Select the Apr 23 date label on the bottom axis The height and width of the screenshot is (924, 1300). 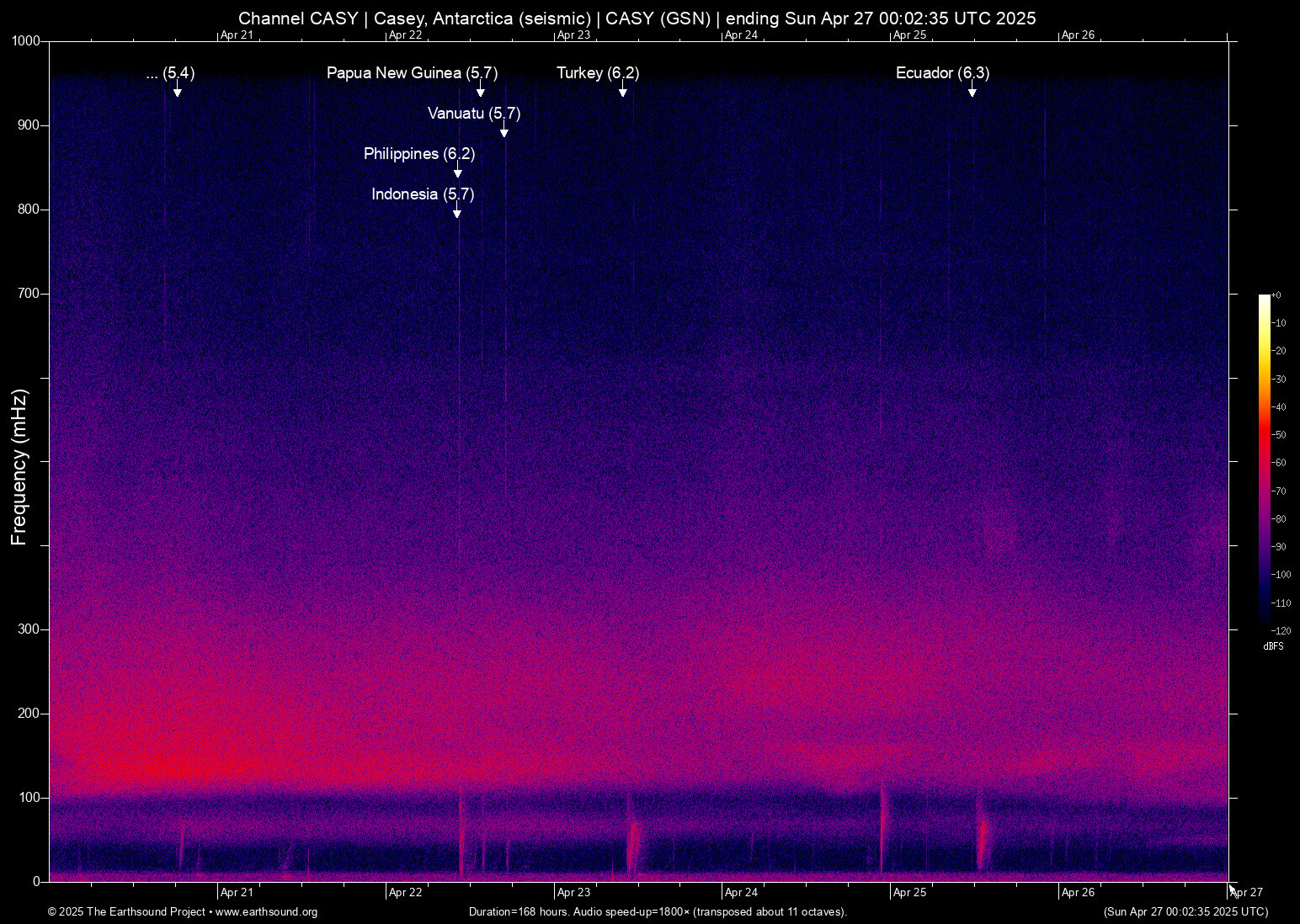[x=574, y=892]
